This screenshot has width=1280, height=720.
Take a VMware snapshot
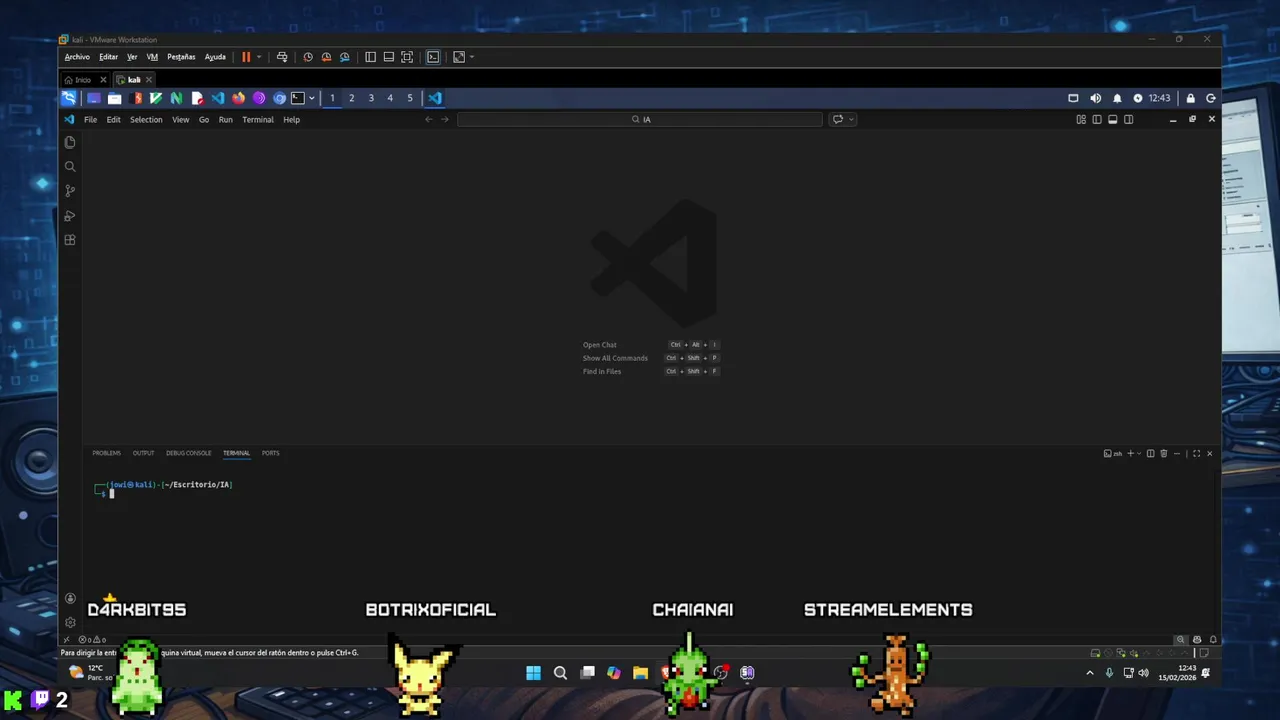308,57
